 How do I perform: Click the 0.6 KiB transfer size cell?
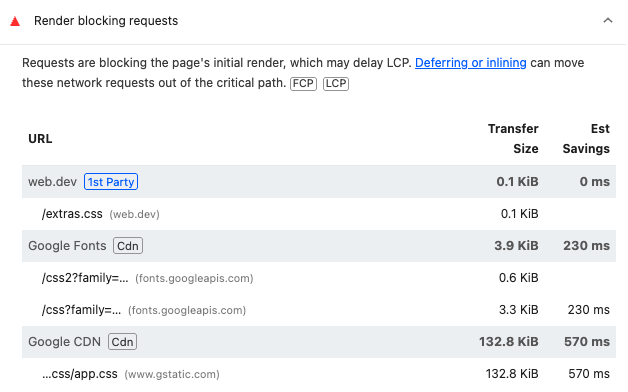(518, 278)
